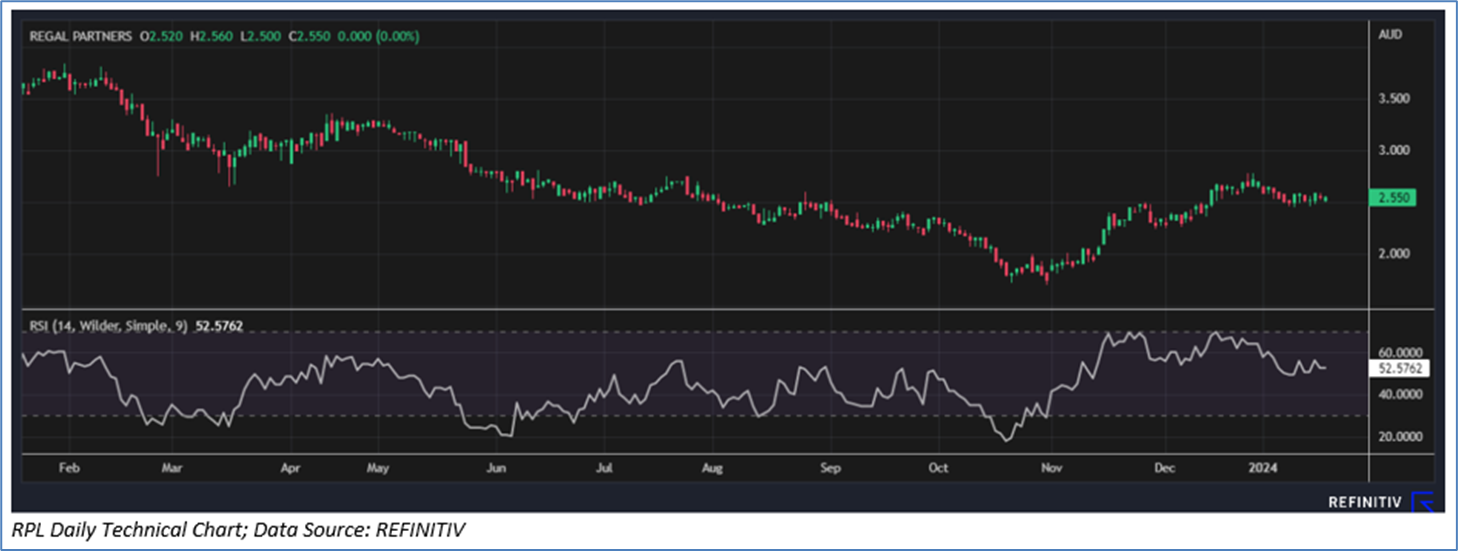Click the low value L2.500

tap(260, 36)
